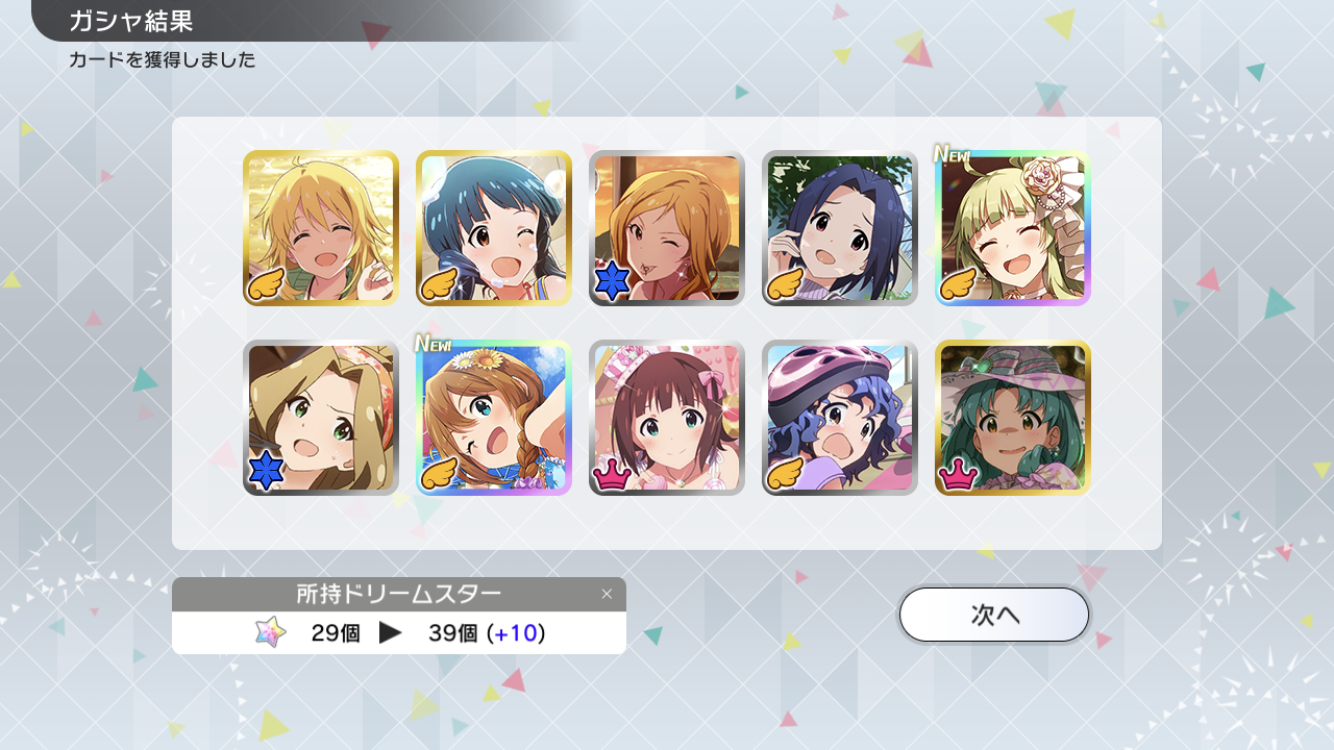The width and height of the screenshot is (1334, 750).
Task: Open the new green-haired girl with rose card
Action: [x=1013, y=228]
